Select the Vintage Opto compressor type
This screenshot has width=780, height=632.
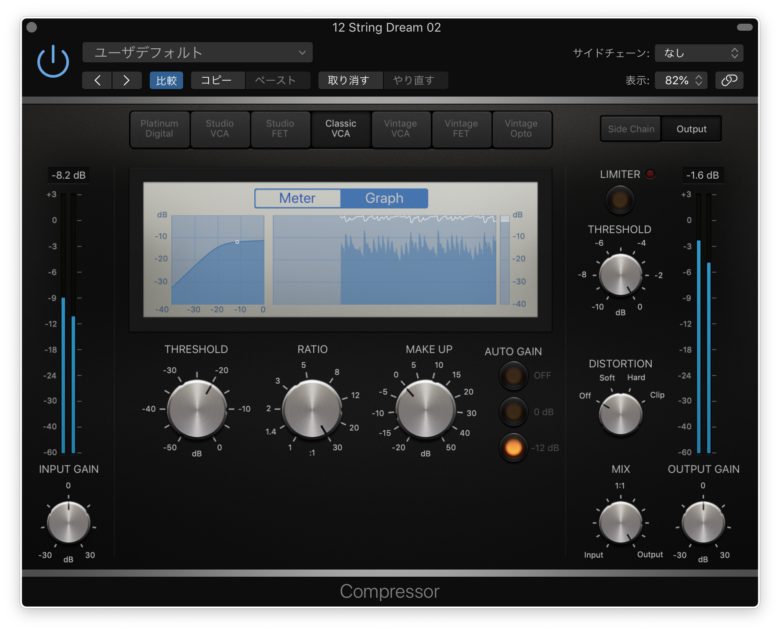521,129
